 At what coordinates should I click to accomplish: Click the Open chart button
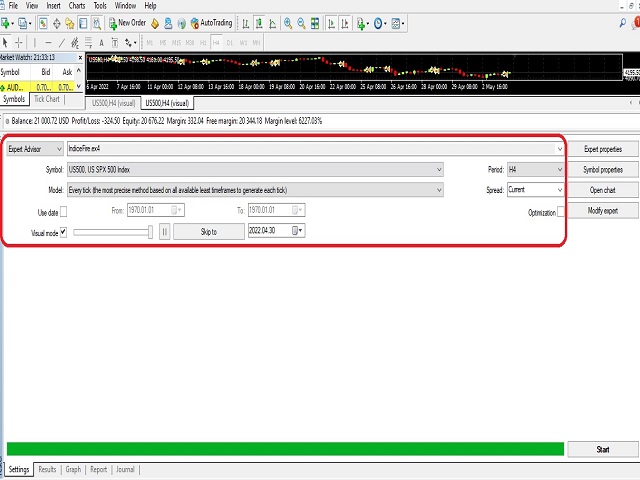point(602,190)
